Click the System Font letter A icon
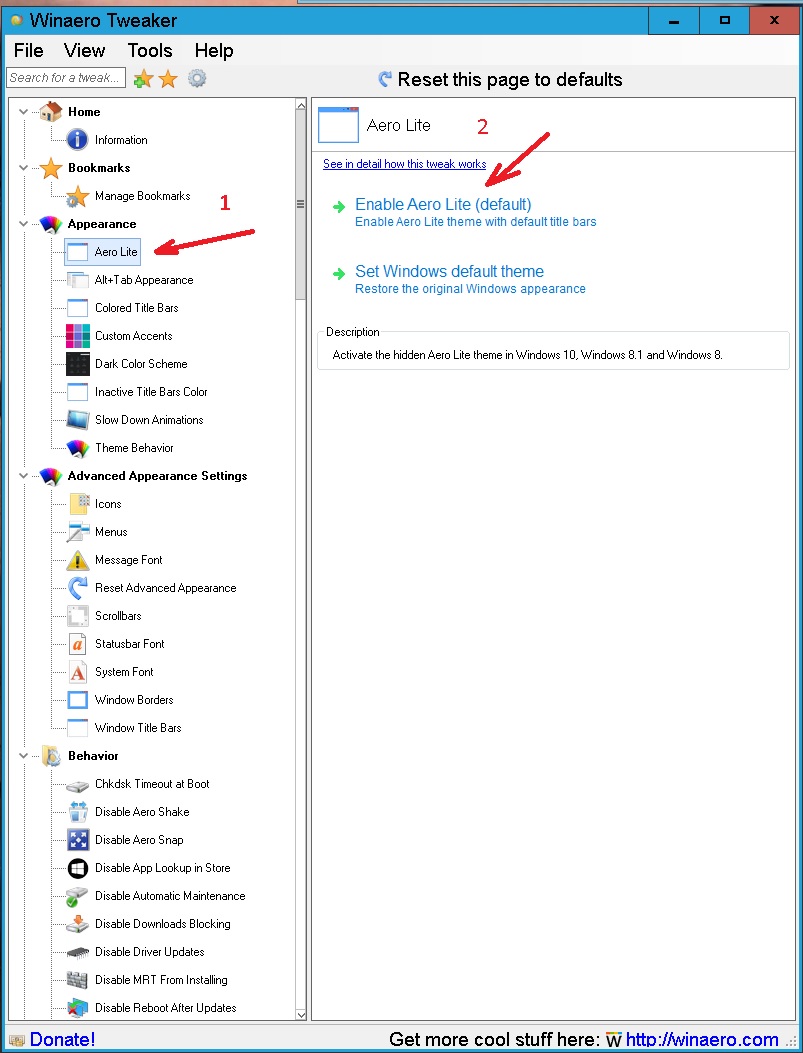 coord(78,672)
